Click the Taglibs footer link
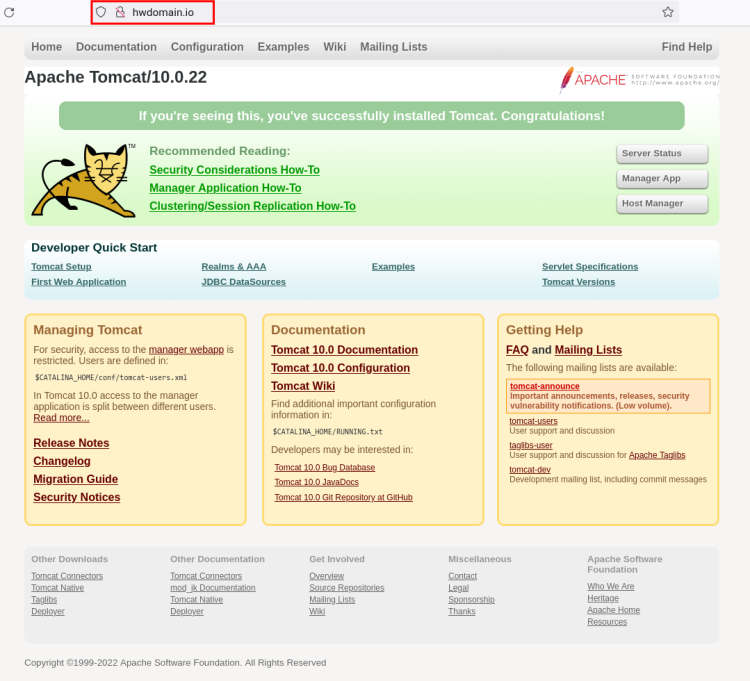 click(44, 600)
